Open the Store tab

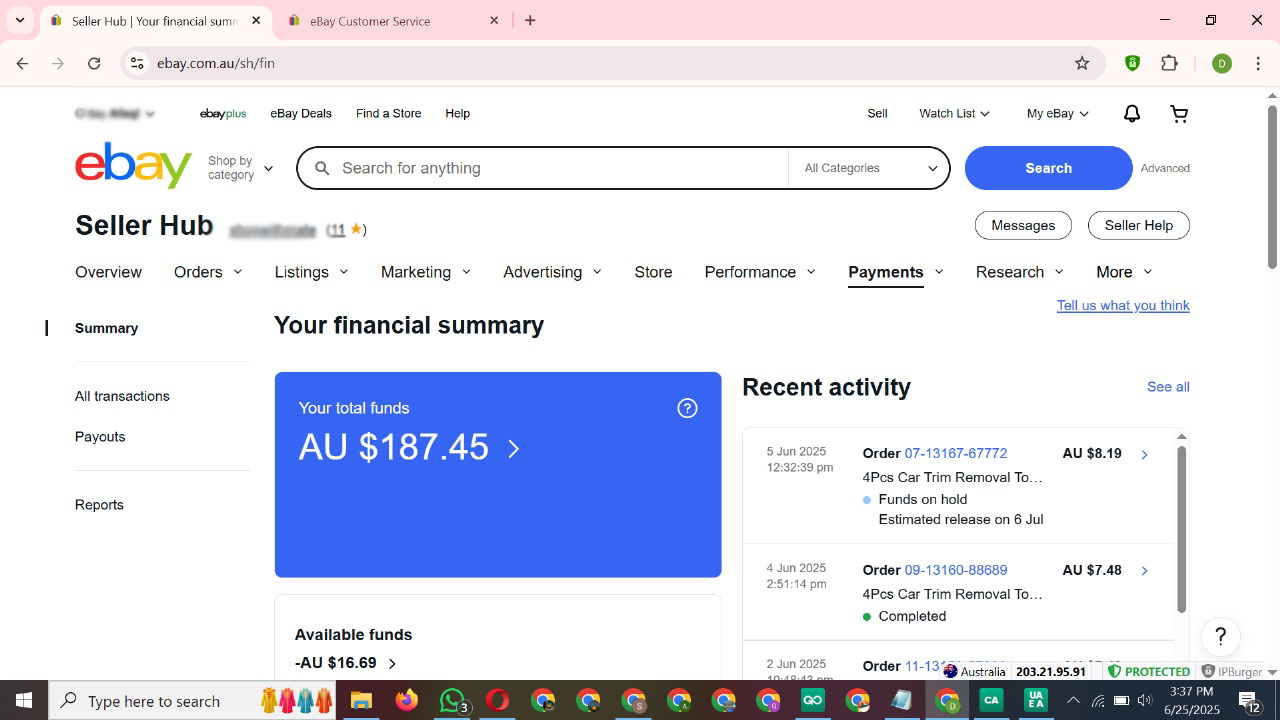point(653,272)
